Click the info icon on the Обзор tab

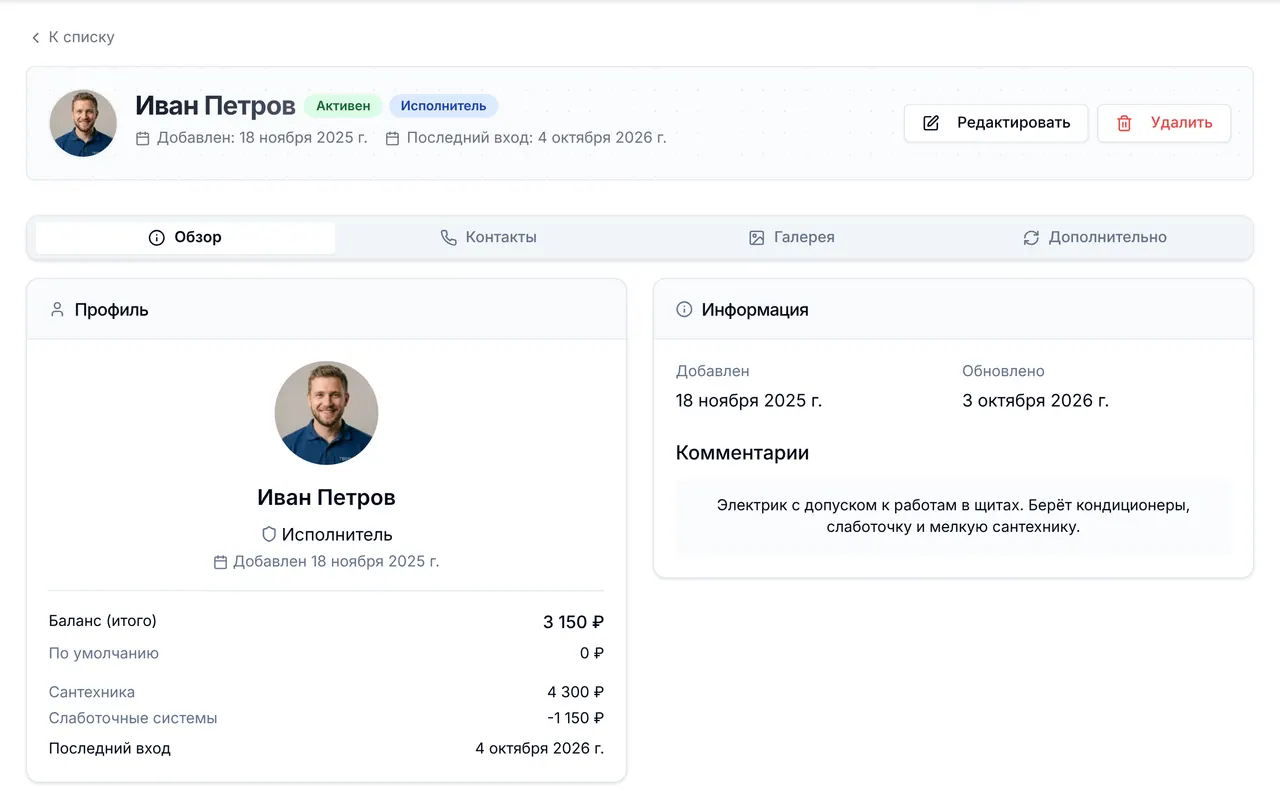(x=157, y=238)
